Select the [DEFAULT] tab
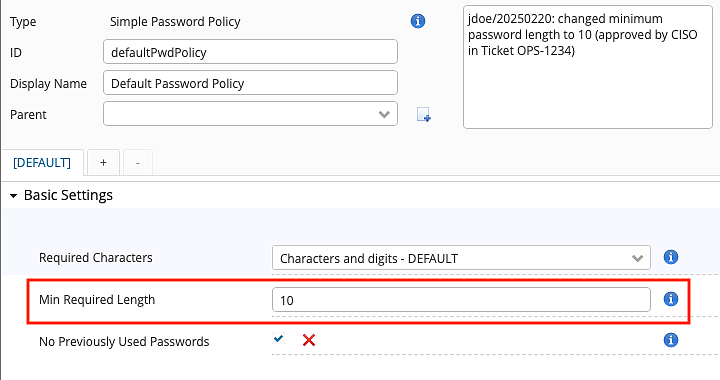Image resolution: width=720 pixels, height=380 pixels. click(x=42, y=162)
